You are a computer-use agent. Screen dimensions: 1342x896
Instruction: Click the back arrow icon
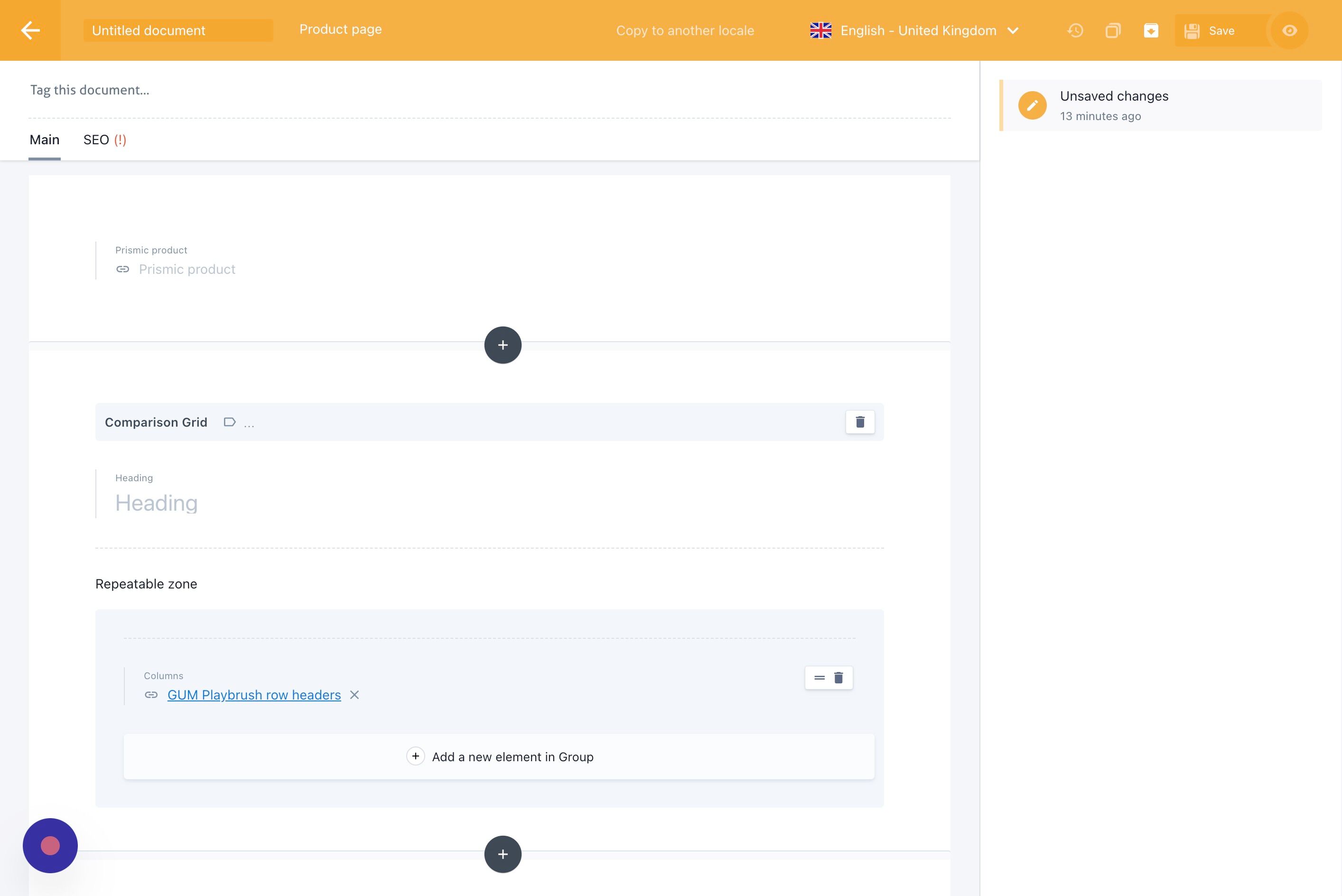point(30,30)
